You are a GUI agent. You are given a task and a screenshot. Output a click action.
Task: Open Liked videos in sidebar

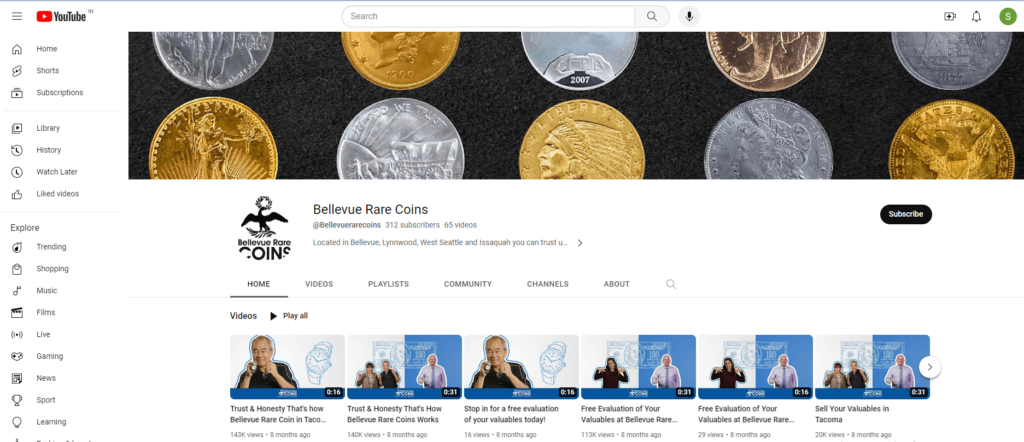tap(60, 194)
